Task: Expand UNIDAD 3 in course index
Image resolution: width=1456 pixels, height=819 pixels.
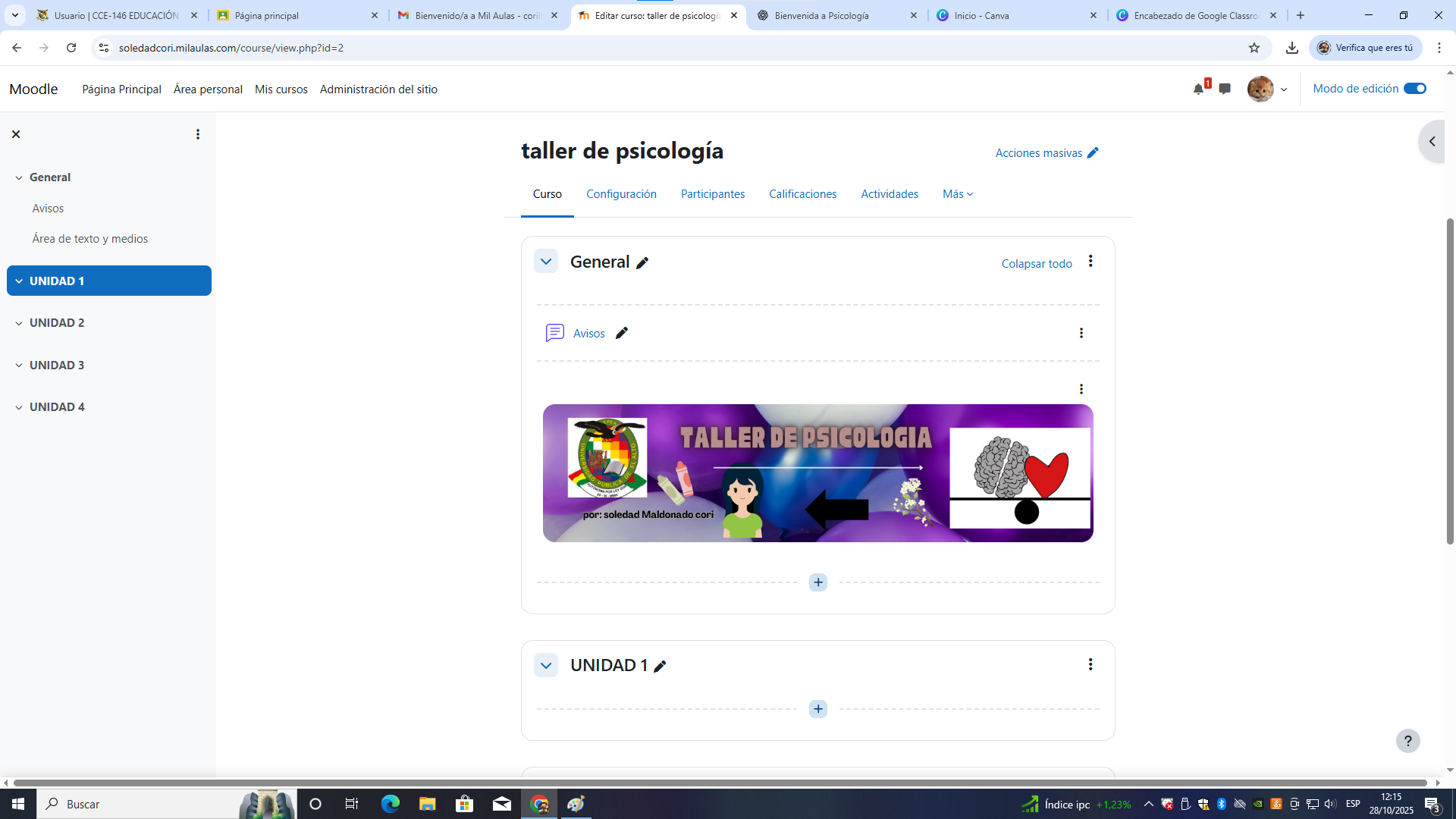Action: [x=19, y=366]
